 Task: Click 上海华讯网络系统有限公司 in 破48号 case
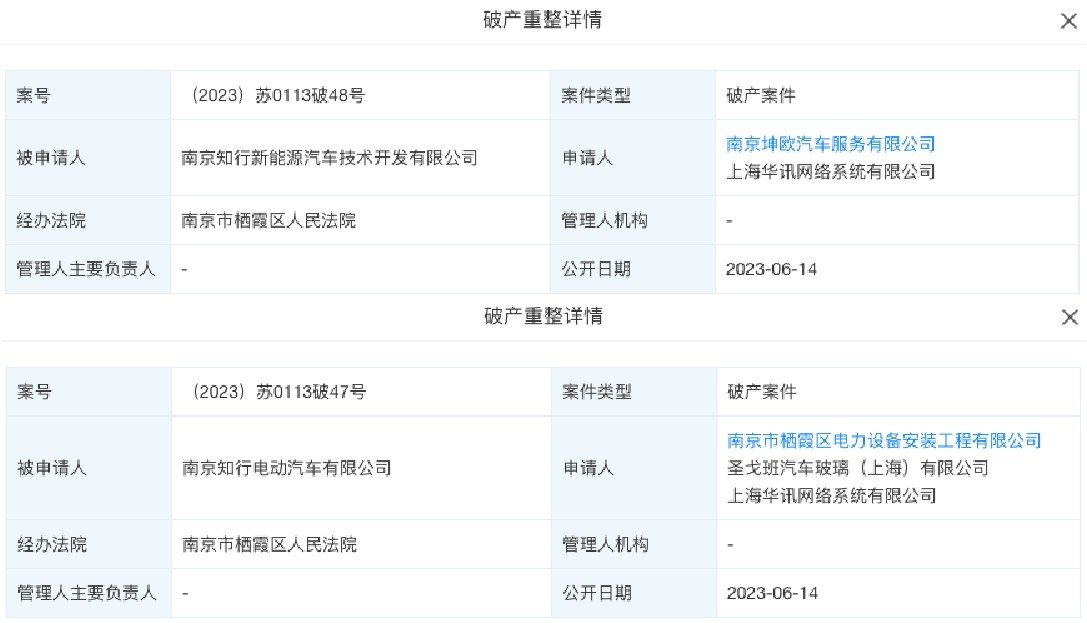click(831, 172)
